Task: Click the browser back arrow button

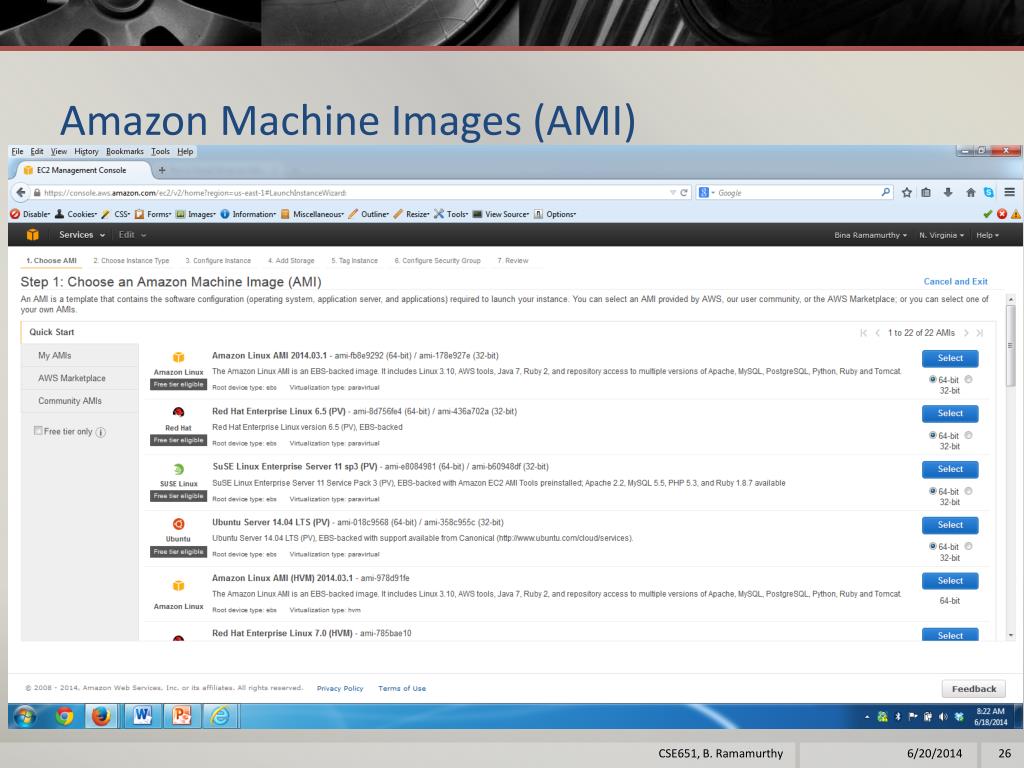Action: (21, 193)
